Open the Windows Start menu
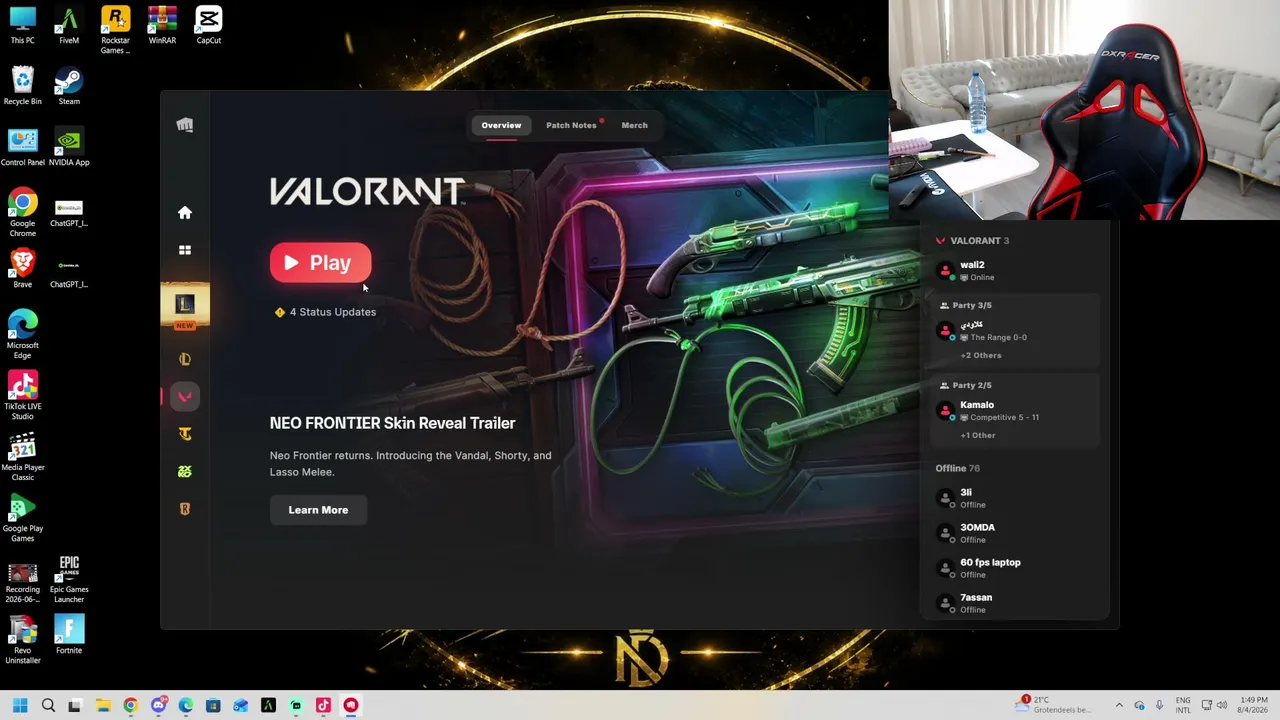Screen dimensions: 1280x720 click(20, 705)
